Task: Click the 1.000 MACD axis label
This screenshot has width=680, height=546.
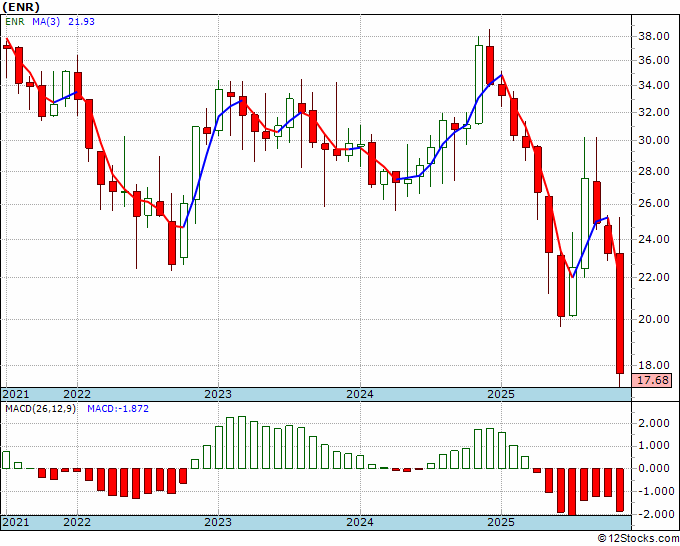Action: (656, 445)
